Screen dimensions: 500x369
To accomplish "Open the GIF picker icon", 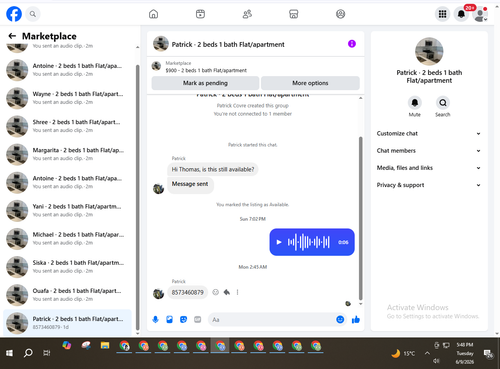I will click(198, 320).
